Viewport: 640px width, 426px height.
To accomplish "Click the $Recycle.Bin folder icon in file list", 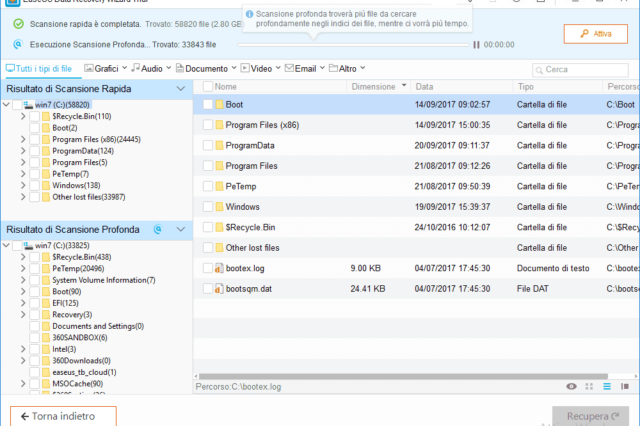I will 219,227.
